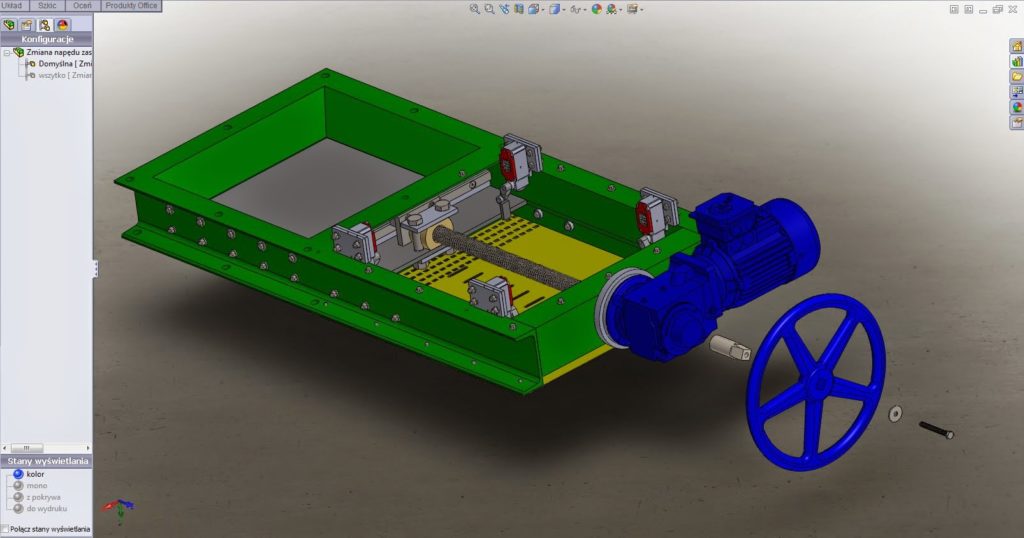Open the SolidWorks Resources house task pane tab
The width and height of the screenshot is (1024, 538).
[x=1017, y=46]
